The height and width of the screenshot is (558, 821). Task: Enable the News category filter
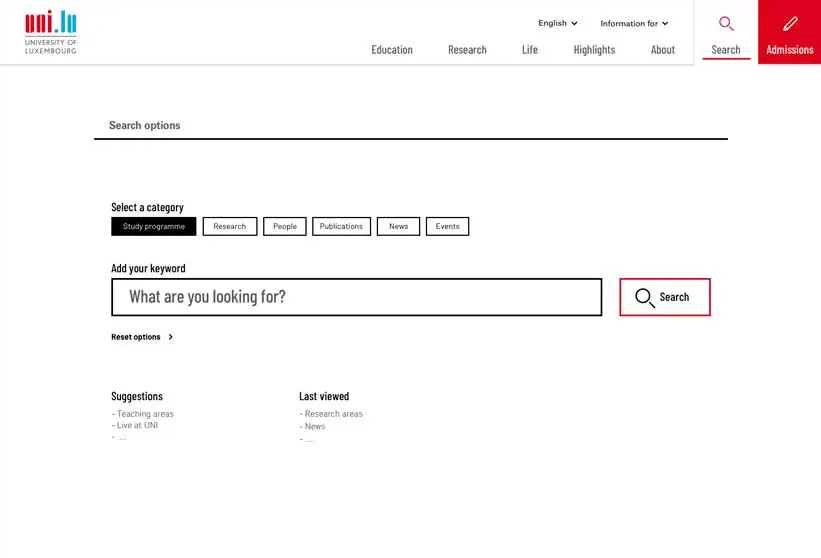(398, 227)
